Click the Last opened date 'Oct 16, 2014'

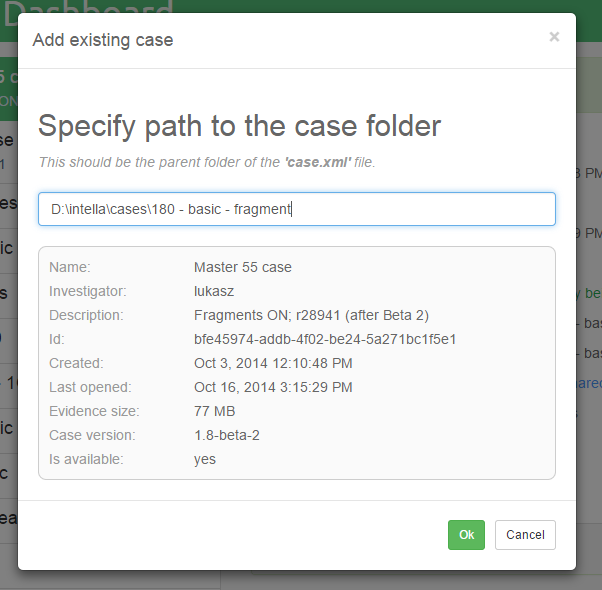pos(273,387)
